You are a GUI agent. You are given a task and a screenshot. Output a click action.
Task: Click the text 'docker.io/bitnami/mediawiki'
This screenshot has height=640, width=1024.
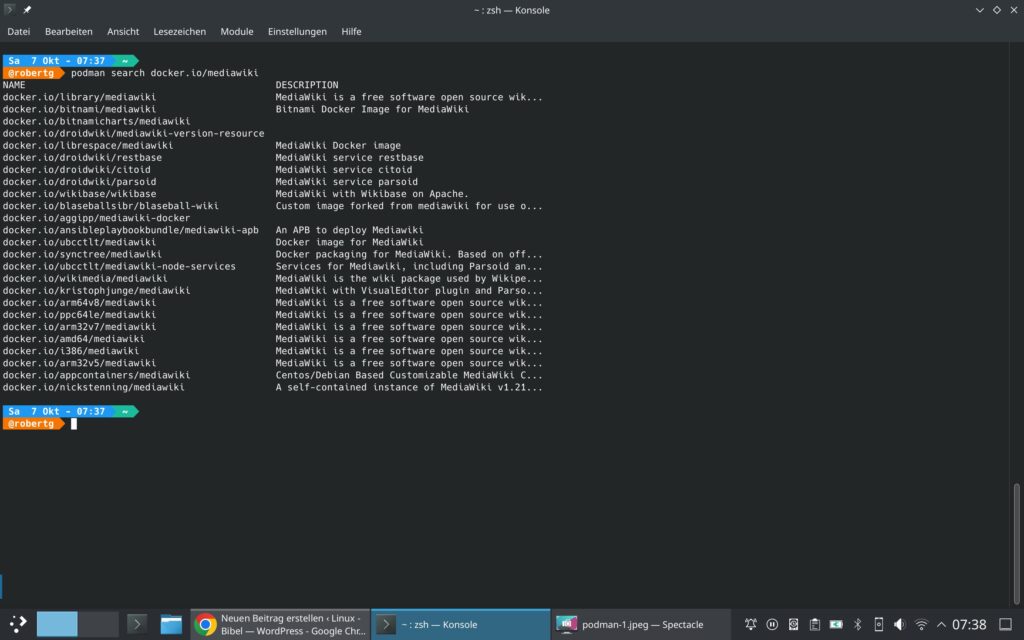click(x=79, y=109)
